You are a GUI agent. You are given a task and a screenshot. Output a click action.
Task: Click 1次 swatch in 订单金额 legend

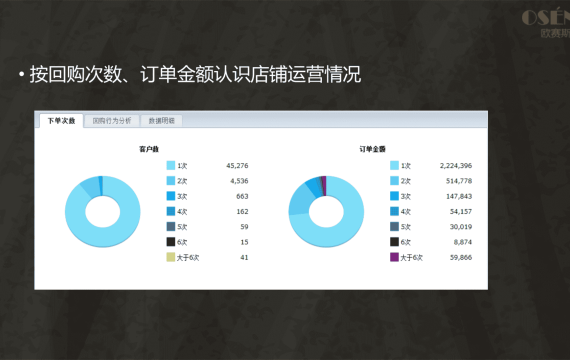(x=394, y=165)
